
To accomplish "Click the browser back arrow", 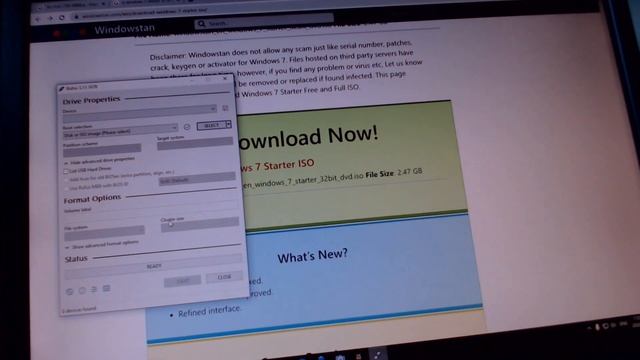I will (38, 19).
